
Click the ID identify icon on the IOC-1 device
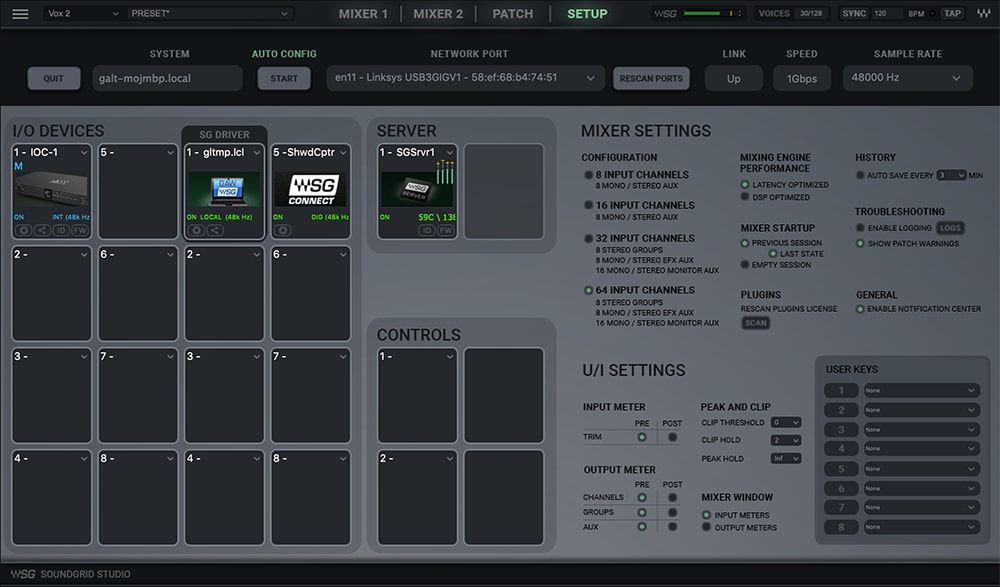click(x=61, y=230)
